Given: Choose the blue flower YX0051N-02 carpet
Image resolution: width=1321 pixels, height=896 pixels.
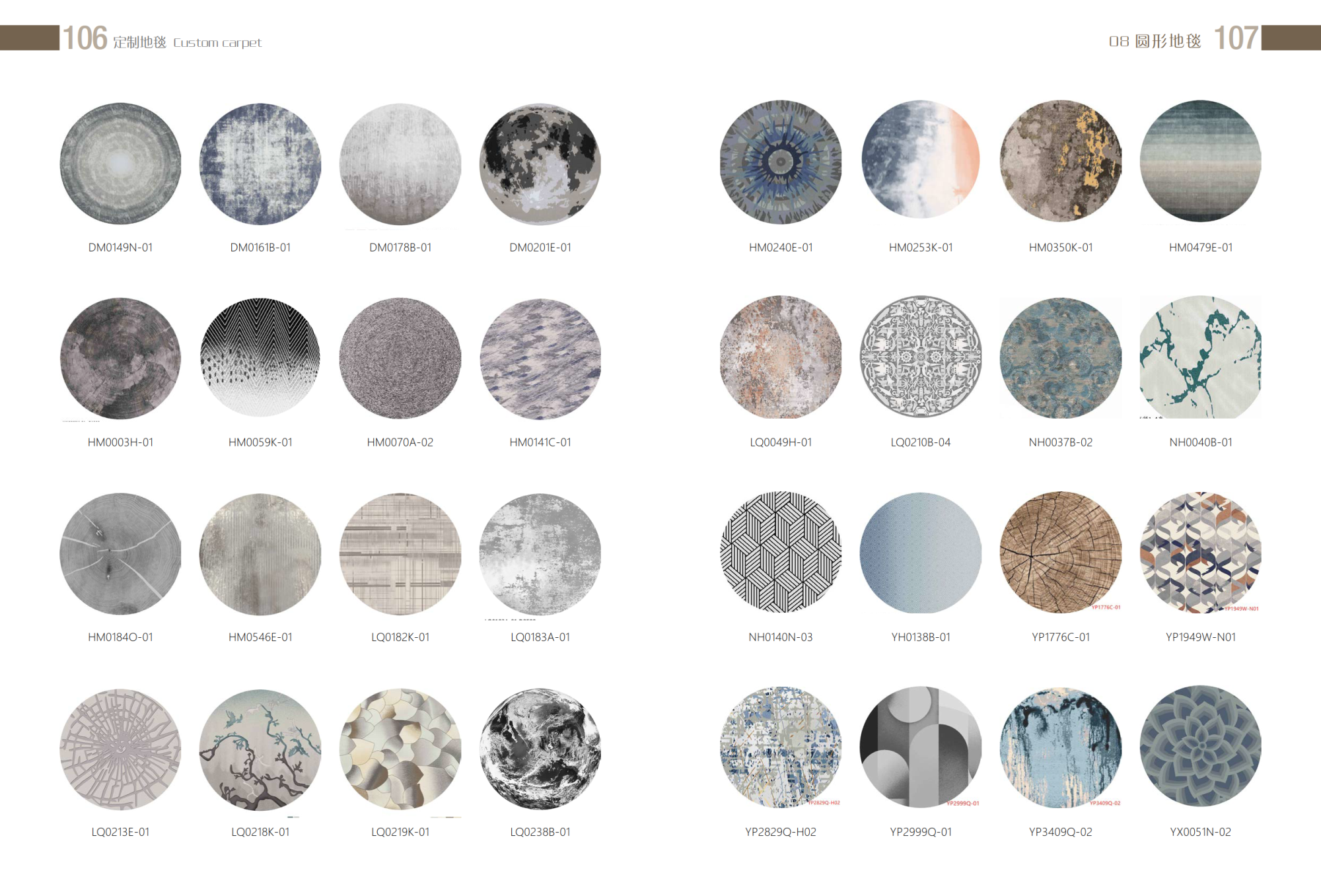Looking at the screenshot, I should 1200,746.
